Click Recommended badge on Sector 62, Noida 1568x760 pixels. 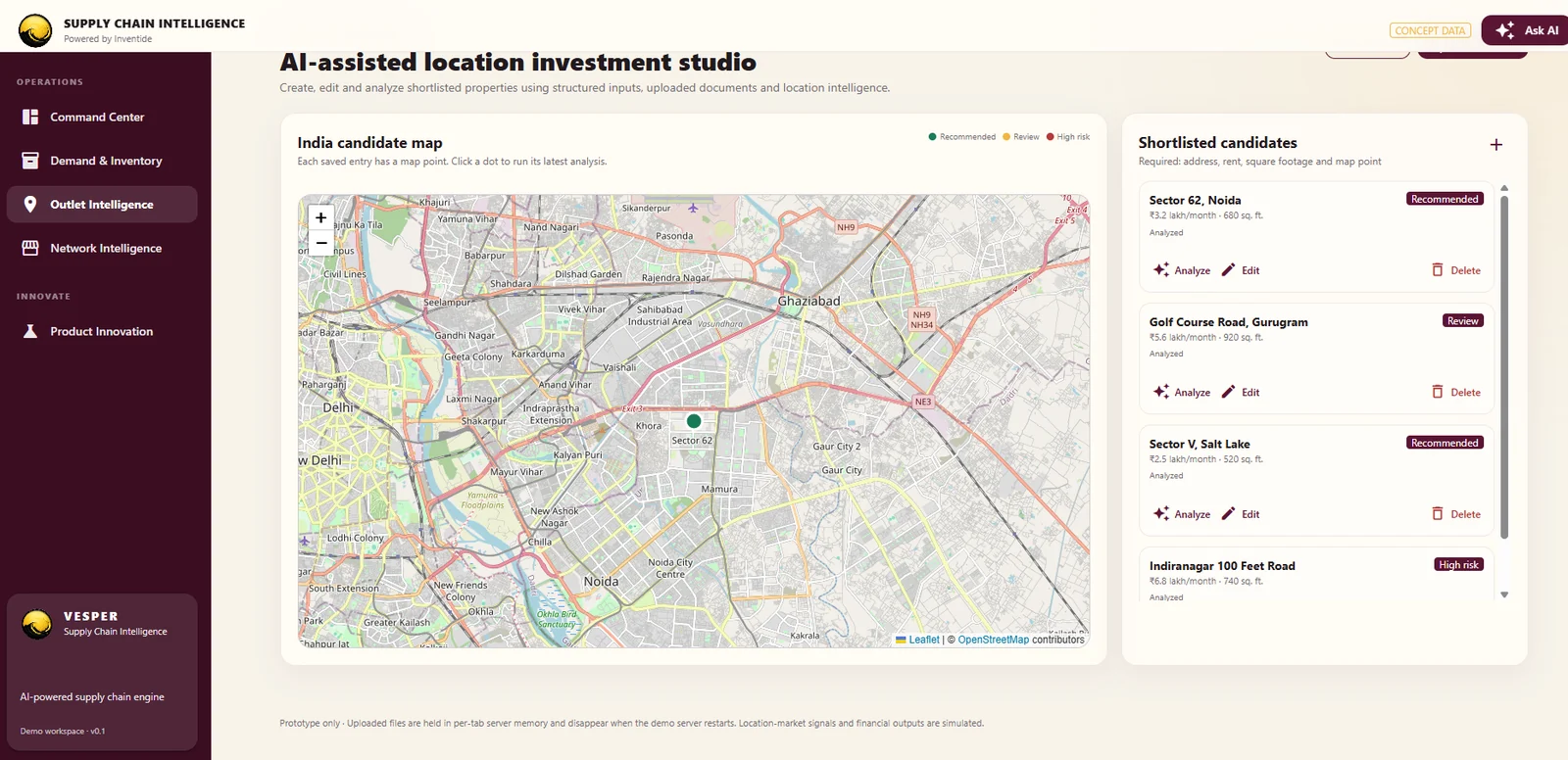click(x=1445, y=199)
